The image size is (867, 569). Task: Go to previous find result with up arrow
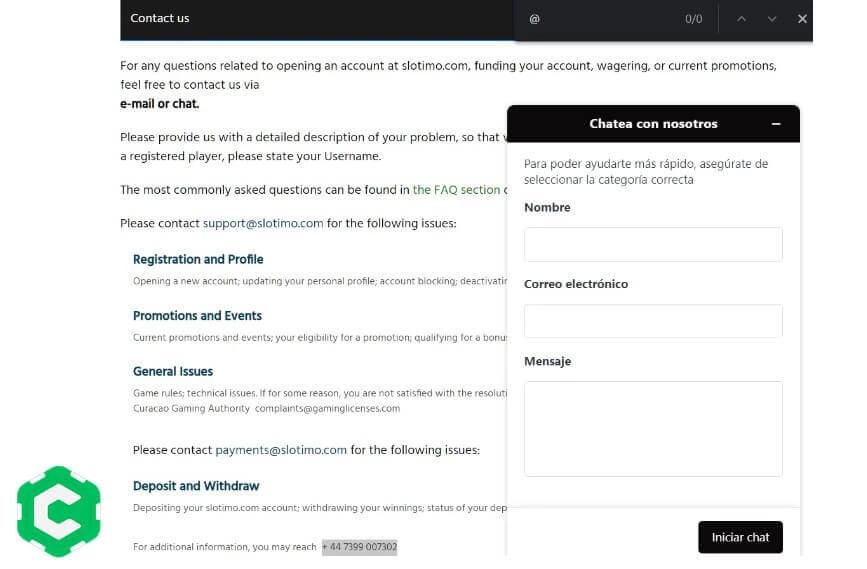[741, 19]
